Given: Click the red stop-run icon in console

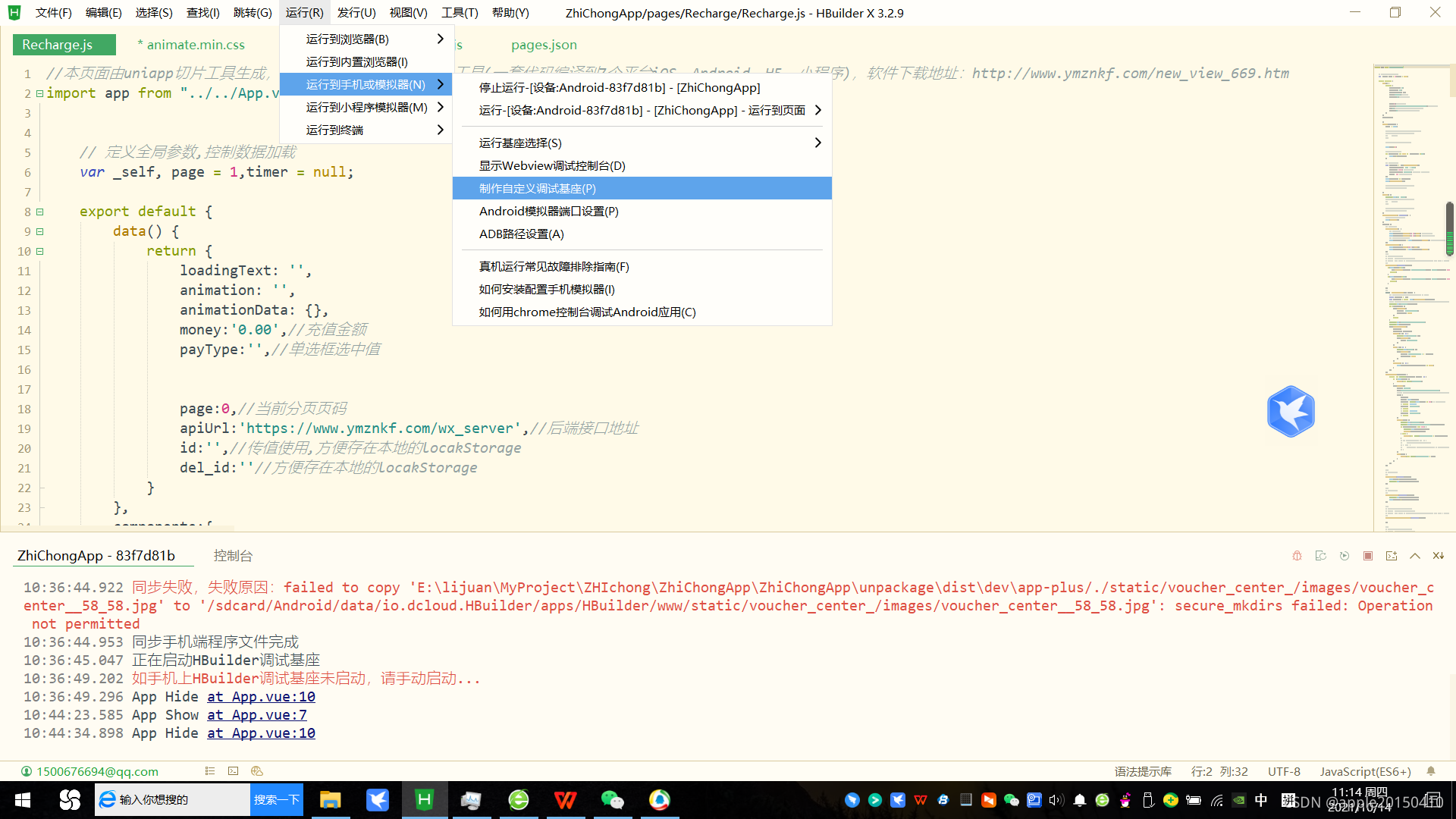Looking at the screenshot, I should click(x=1368, y=556).
